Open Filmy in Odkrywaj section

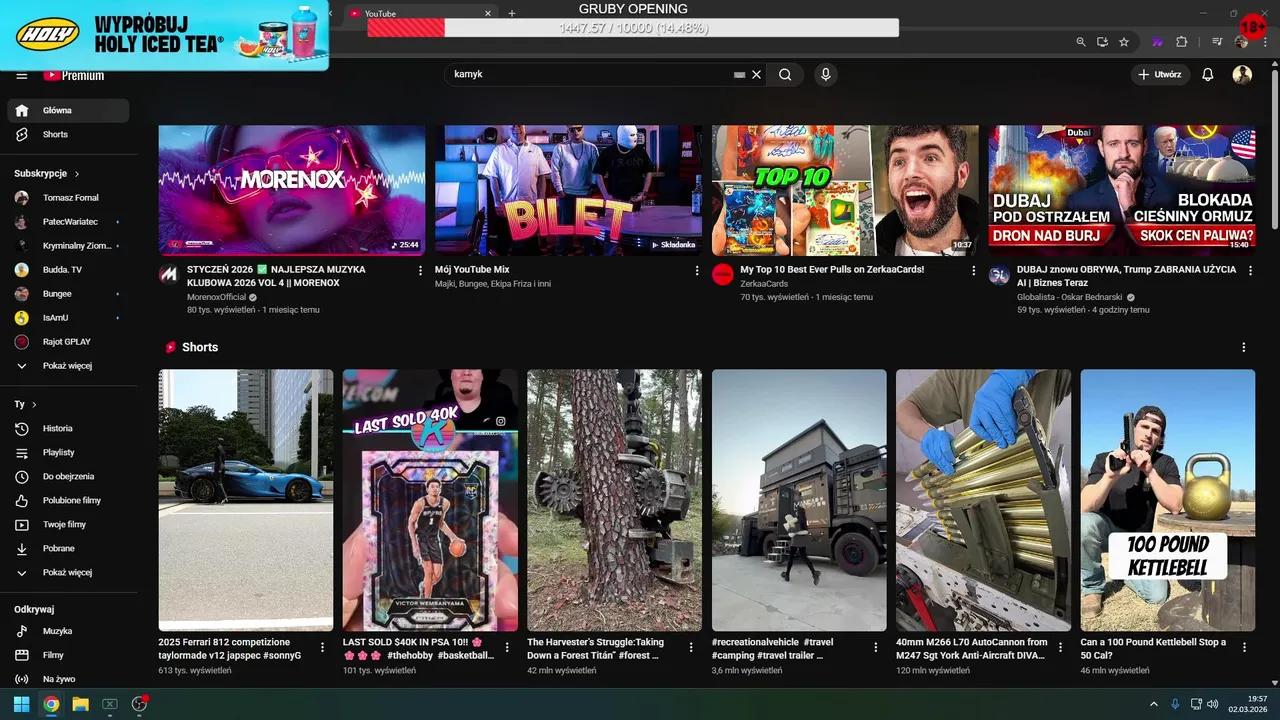coord(68,655)
